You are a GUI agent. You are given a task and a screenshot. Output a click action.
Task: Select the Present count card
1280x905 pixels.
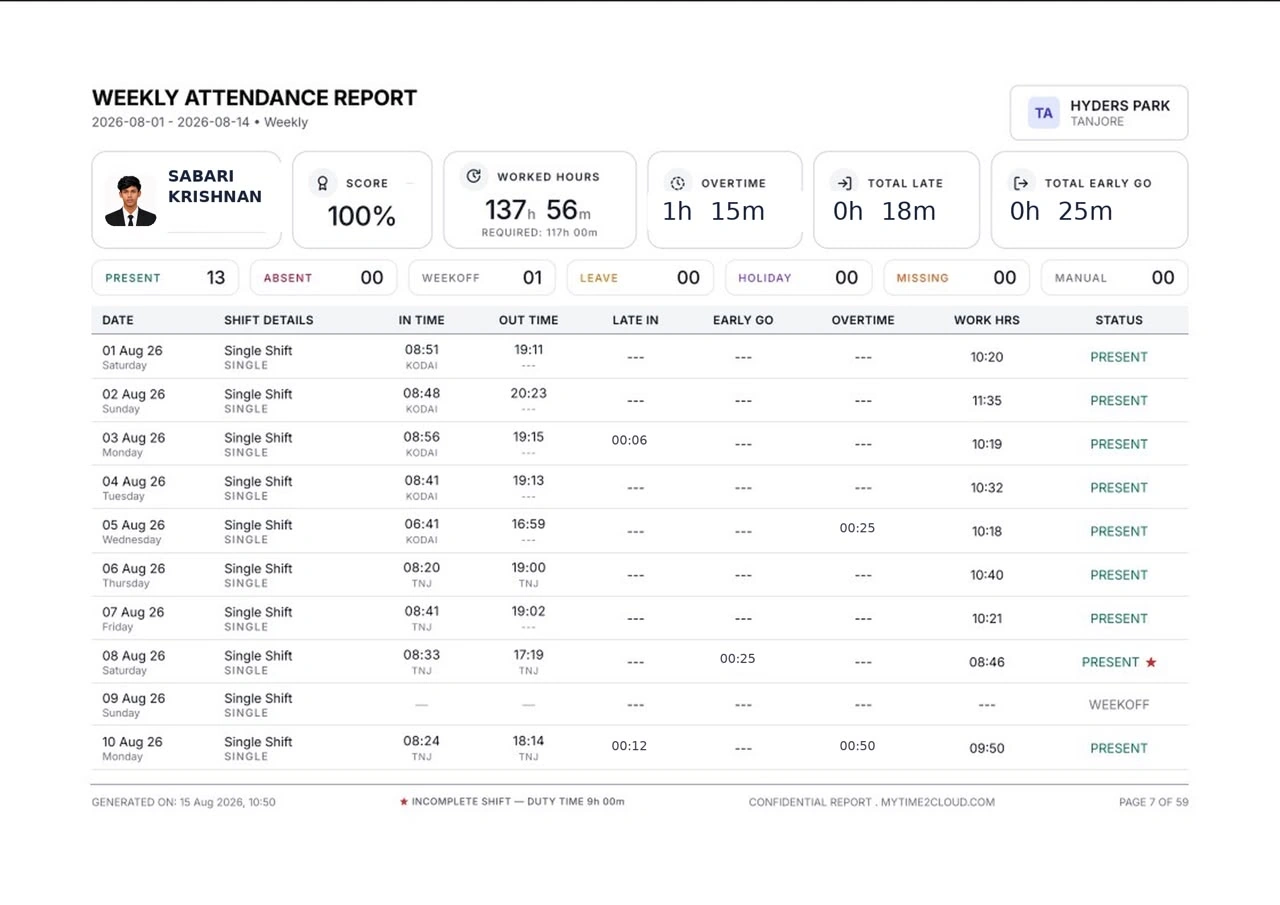(x=165, y=278)
